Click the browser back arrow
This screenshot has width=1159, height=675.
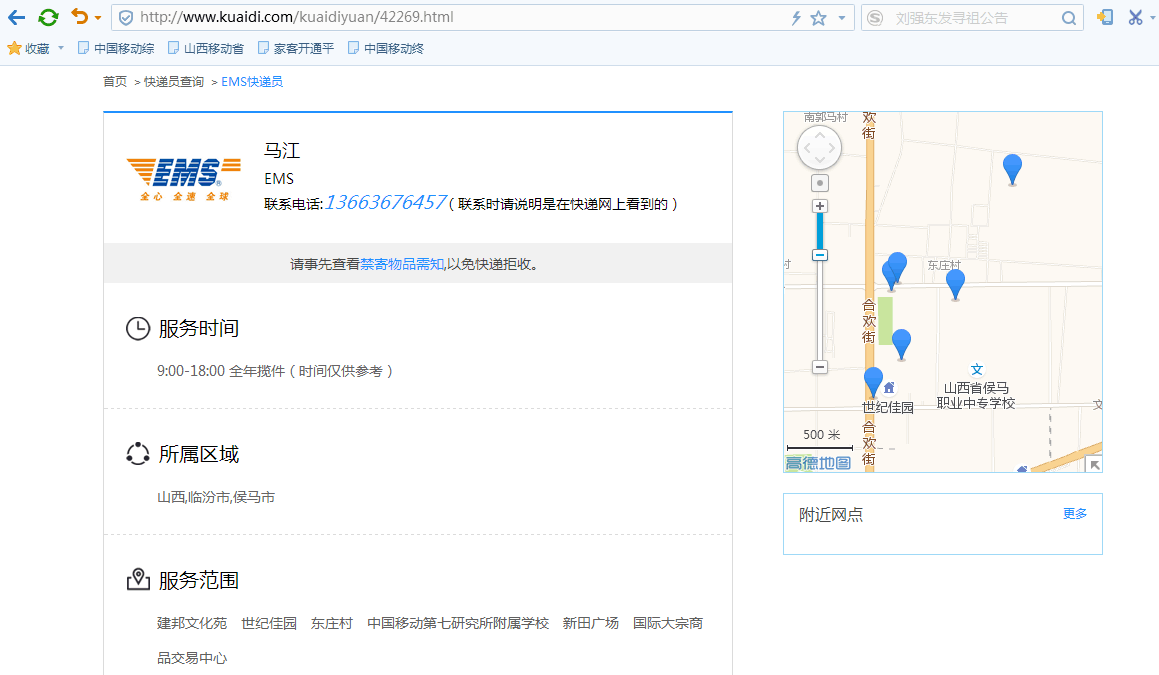pyautogui.click(x=16, y=17)
